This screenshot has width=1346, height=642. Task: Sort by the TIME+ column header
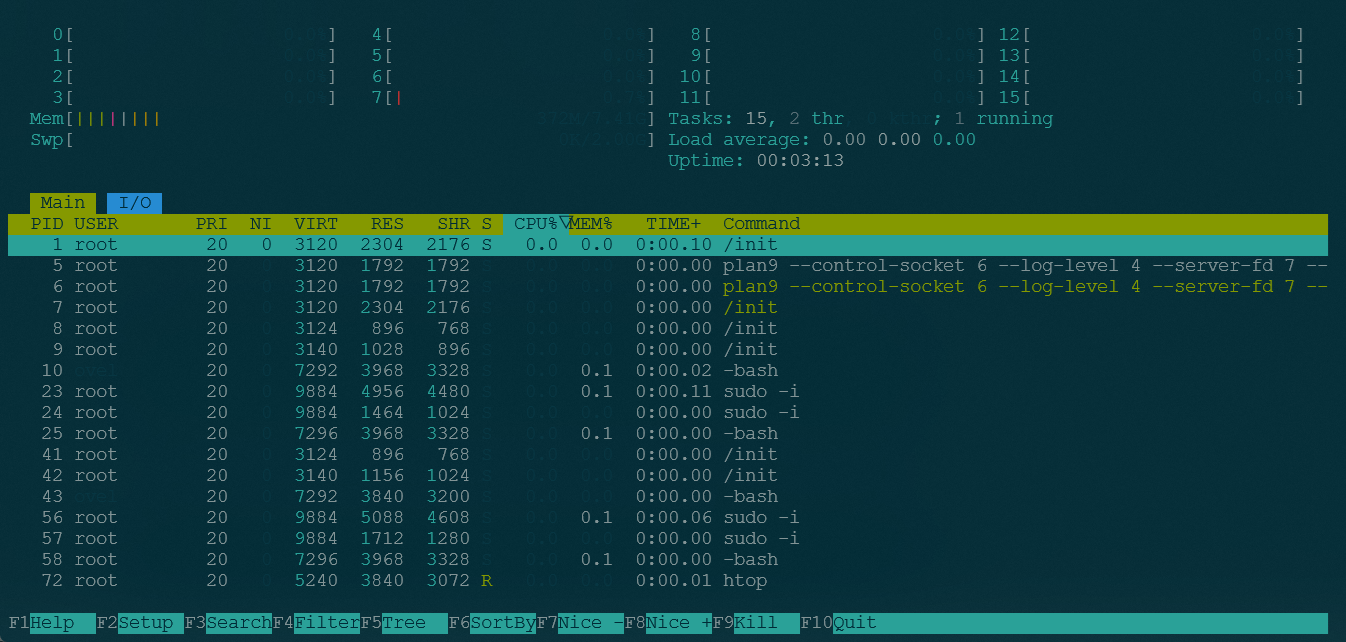coord(673,224)
